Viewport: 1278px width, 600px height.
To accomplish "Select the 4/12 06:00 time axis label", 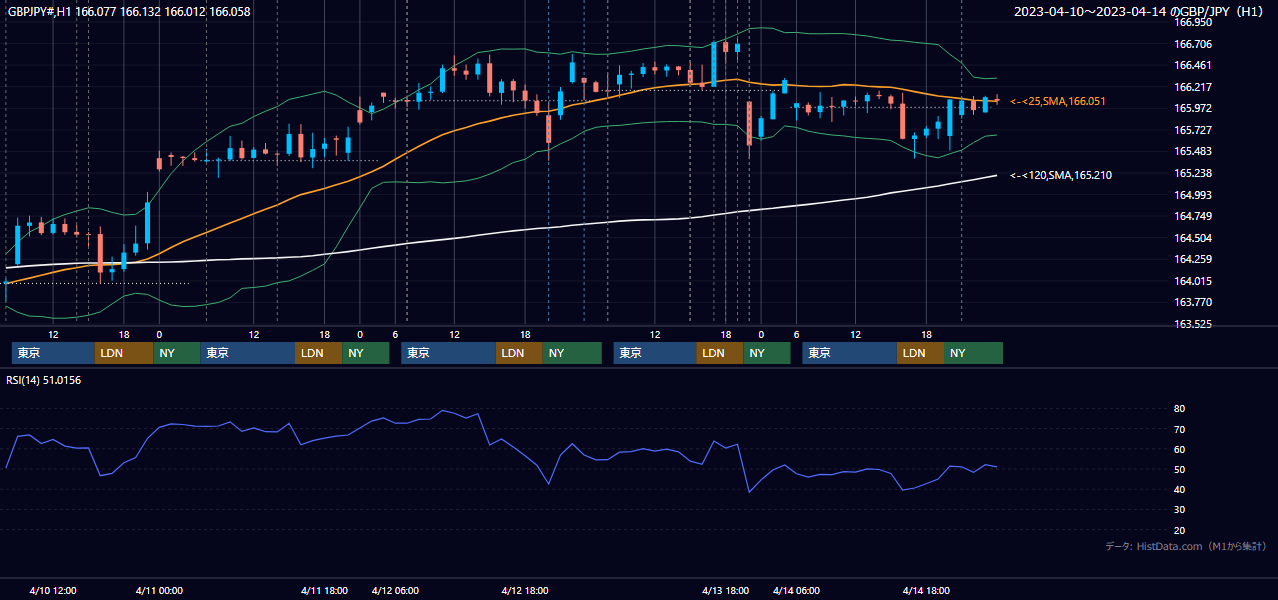I will pos(395,591).
